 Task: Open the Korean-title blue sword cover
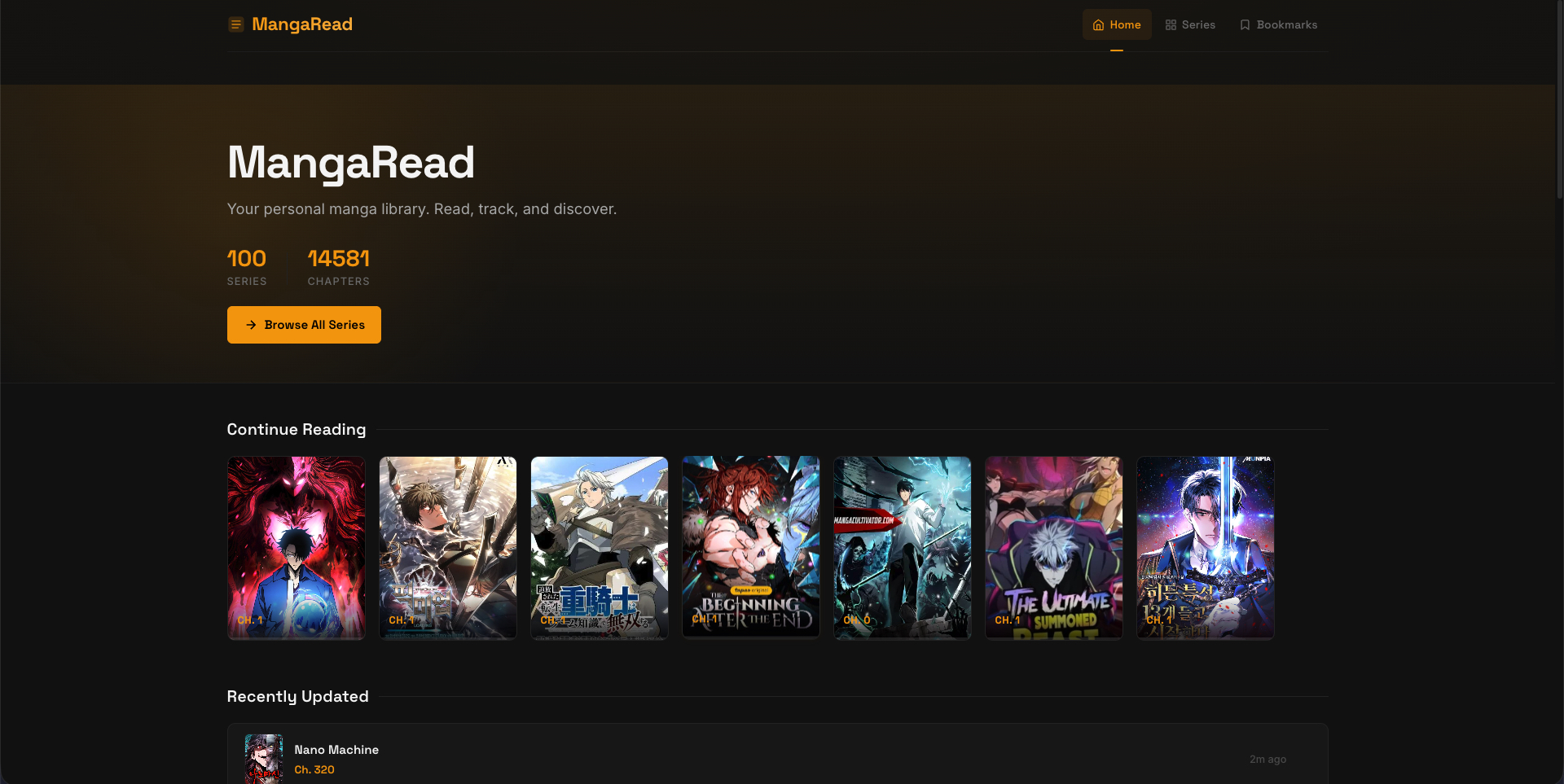tap(1206, 548)
